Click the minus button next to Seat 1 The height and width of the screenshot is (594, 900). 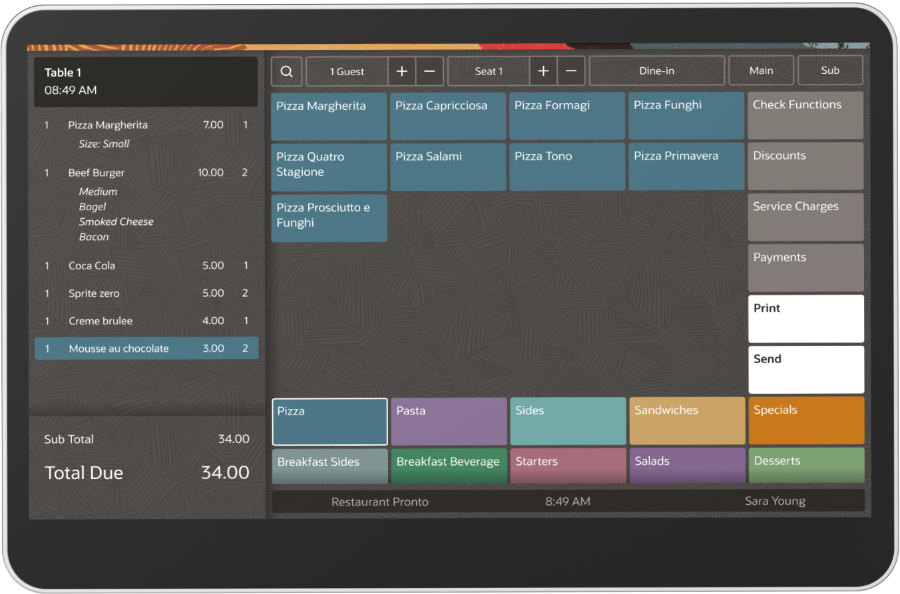(x=571, y=71)
